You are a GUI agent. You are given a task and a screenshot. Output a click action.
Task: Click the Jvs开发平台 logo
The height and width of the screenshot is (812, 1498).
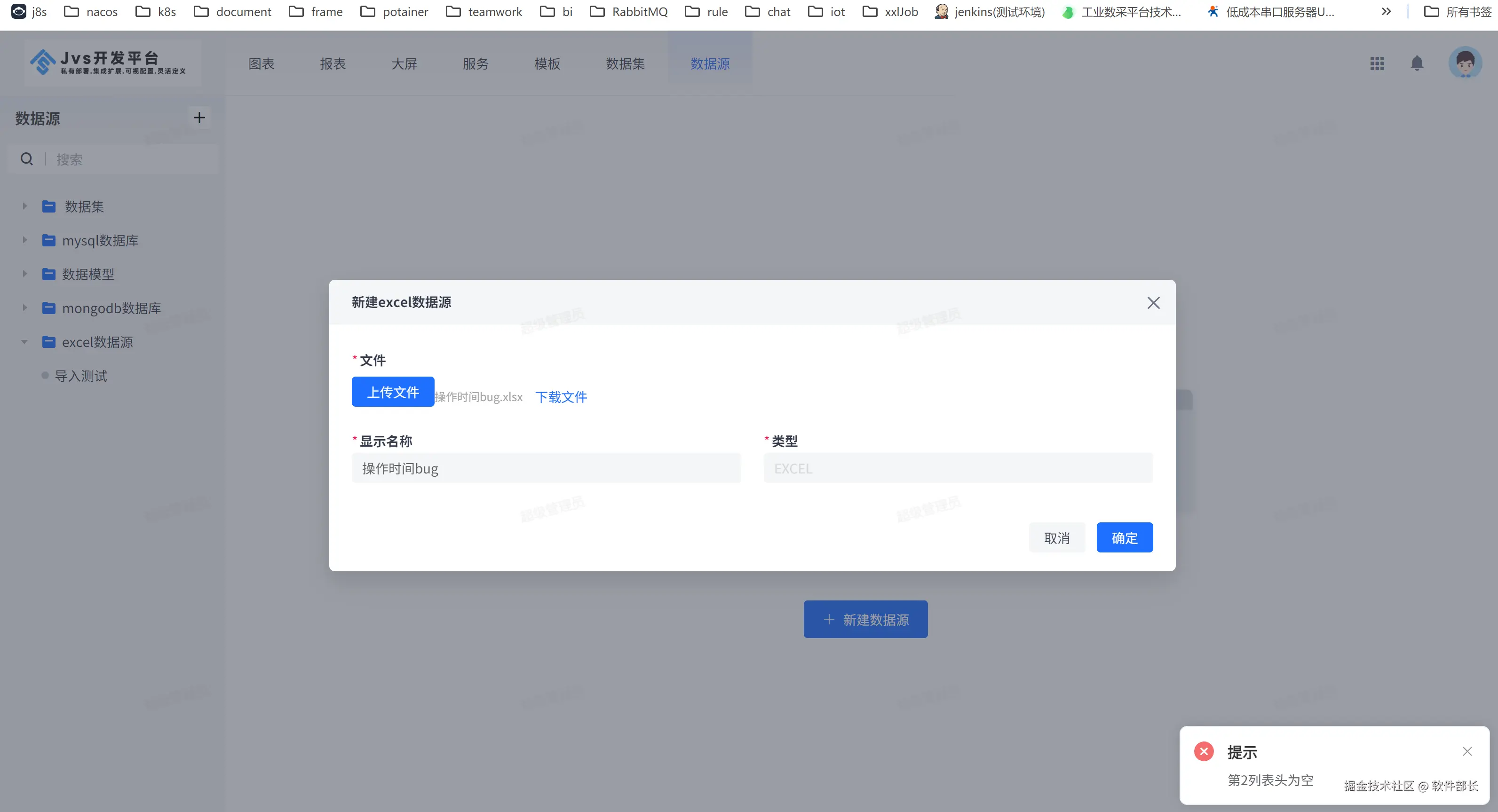click(109, 62)
